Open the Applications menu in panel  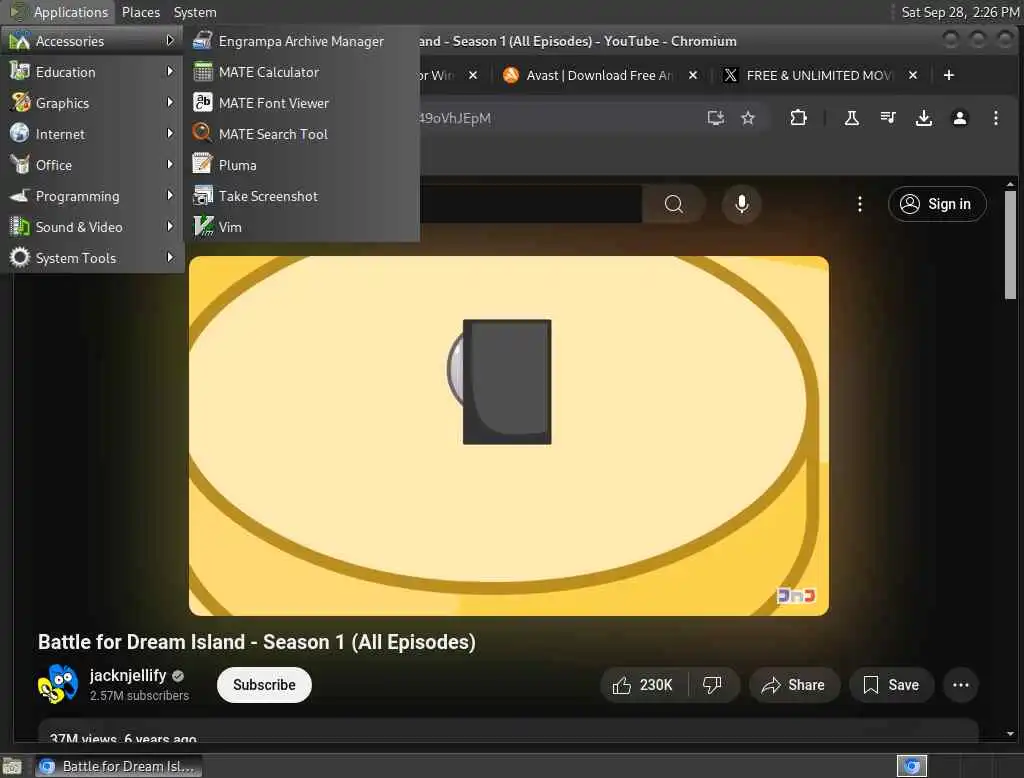(x=60, y=12)
